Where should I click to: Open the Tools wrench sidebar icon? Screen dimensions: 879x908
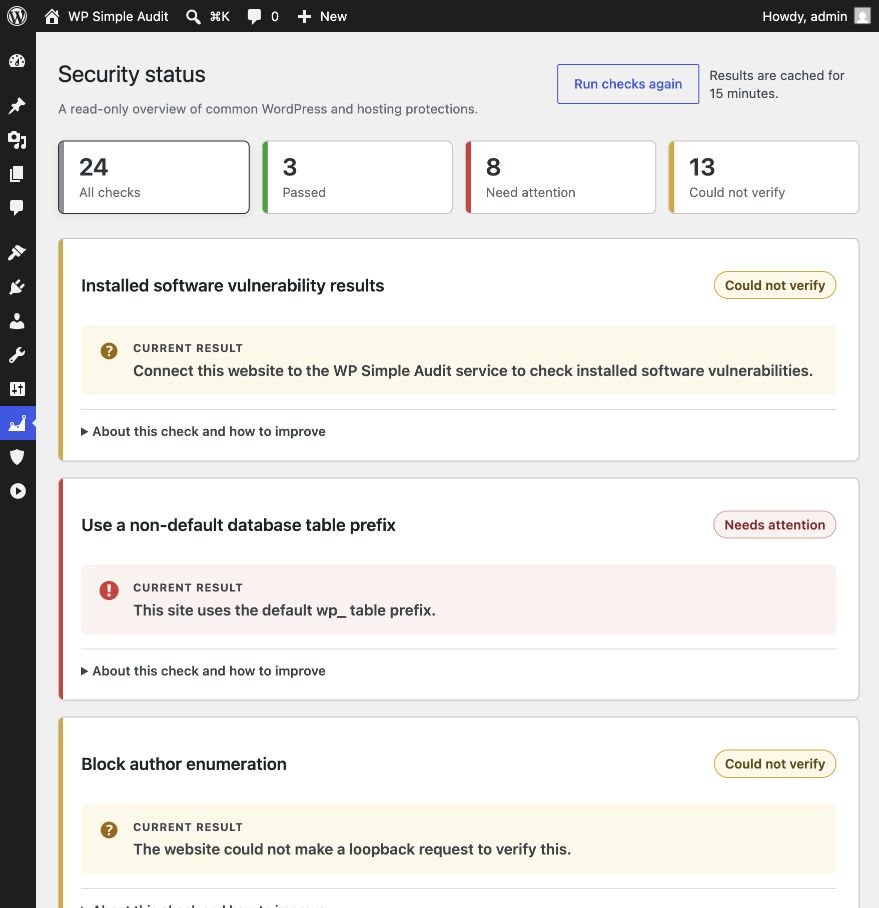pos(17,355)
